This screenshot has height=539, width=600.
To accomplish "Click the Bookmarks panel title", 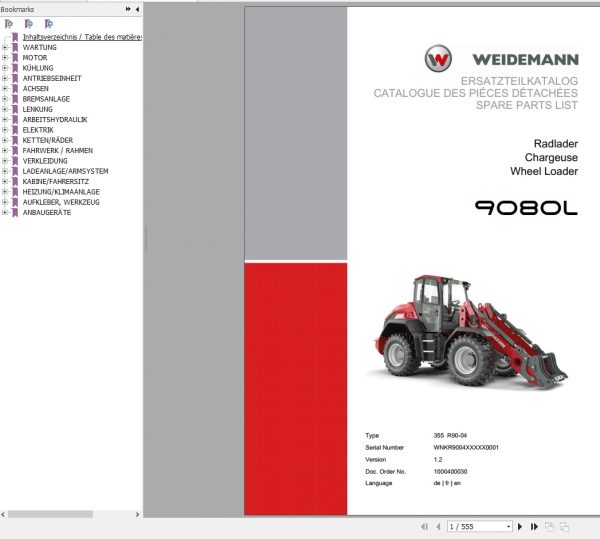I will tap(17, 9).
